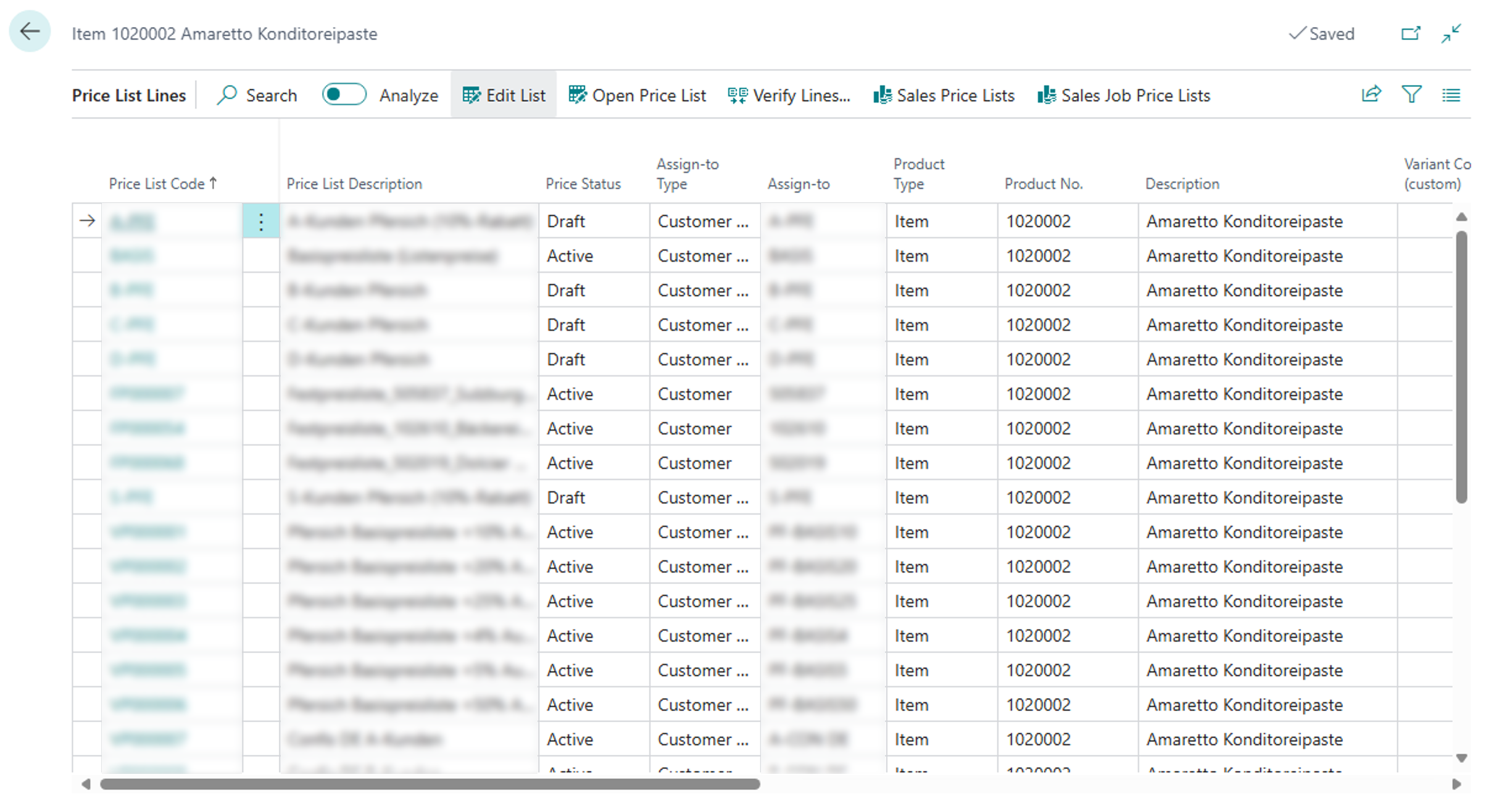Open blurred Price List Code link in first row
Image resolution: width=1512 pixels, height=806 pixels.
(132, 221)
